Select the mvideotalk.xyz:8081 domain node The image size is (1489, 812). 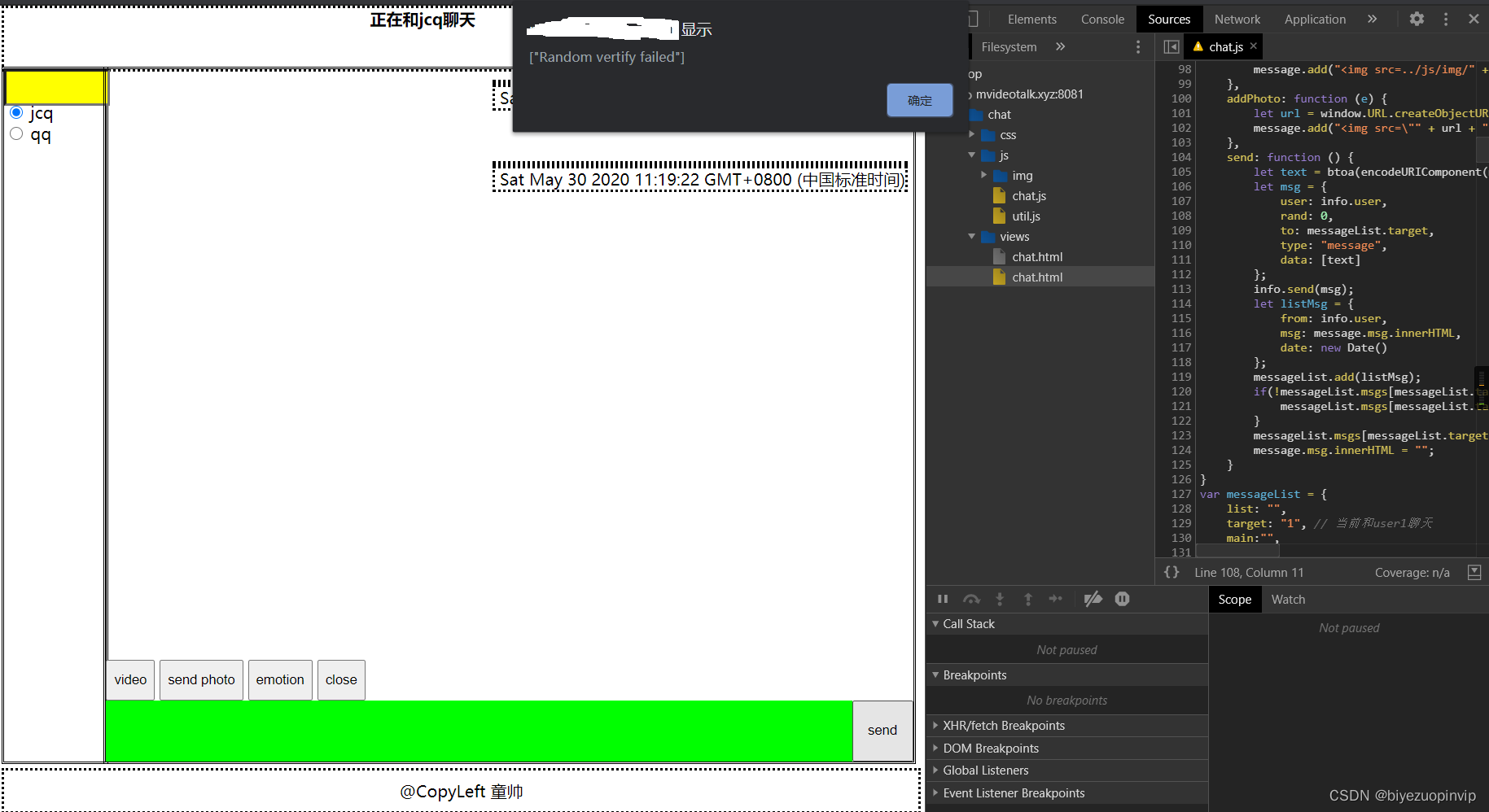coord(1029,94)
